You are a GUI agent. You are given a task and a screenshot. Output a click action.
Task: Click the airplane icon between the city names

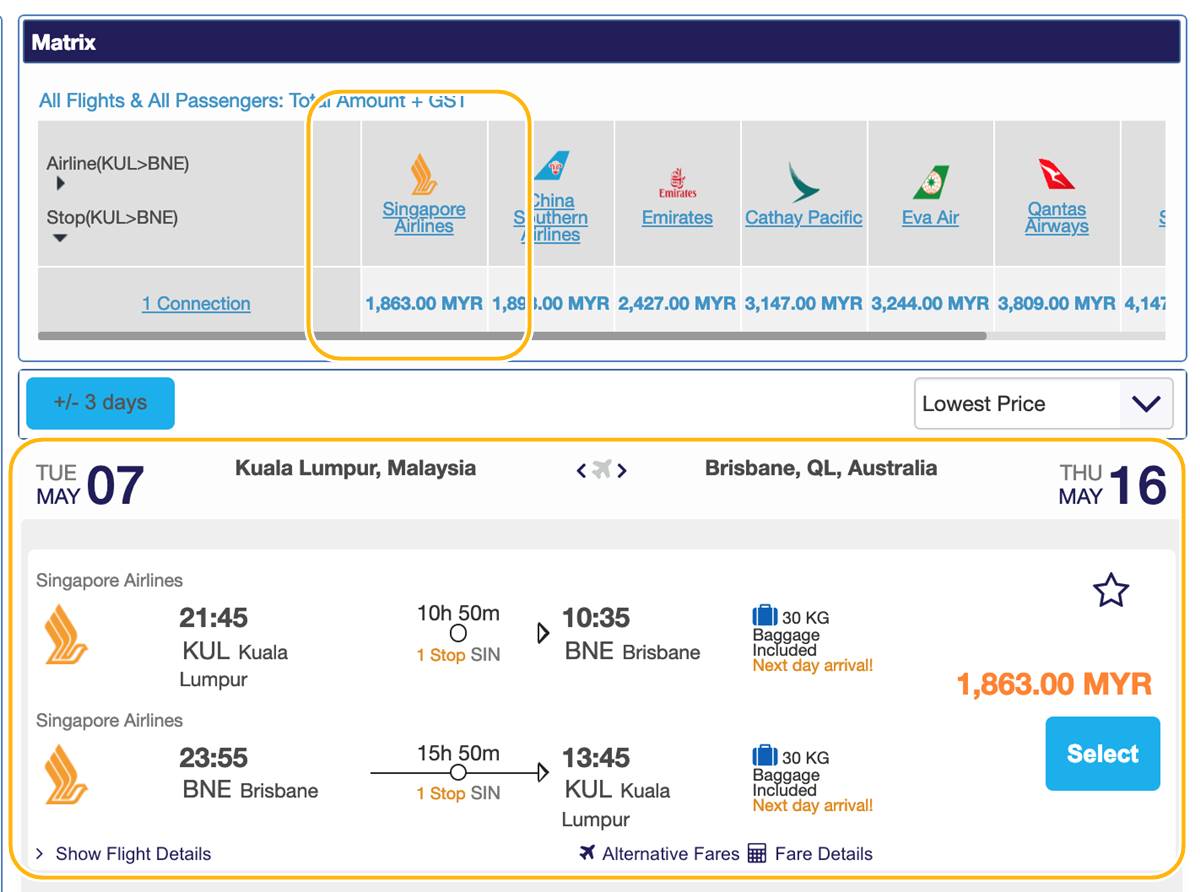601,469
